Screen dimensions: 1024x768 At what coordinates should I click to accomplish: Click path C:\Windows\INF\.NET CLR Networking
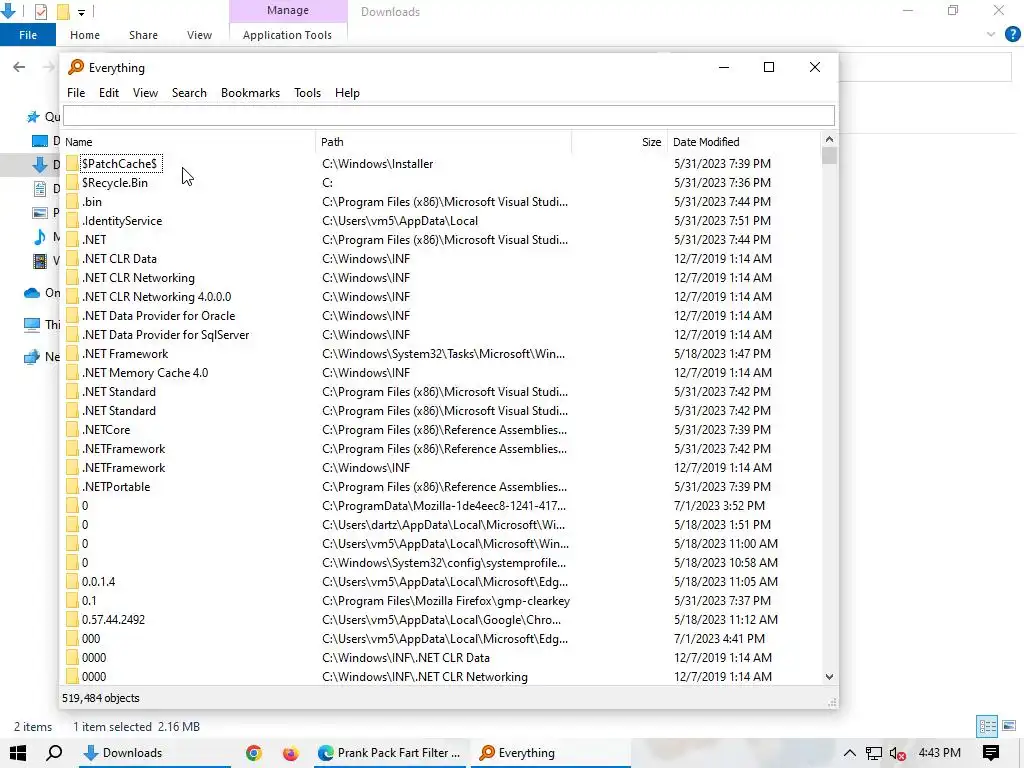pos(424,677)
